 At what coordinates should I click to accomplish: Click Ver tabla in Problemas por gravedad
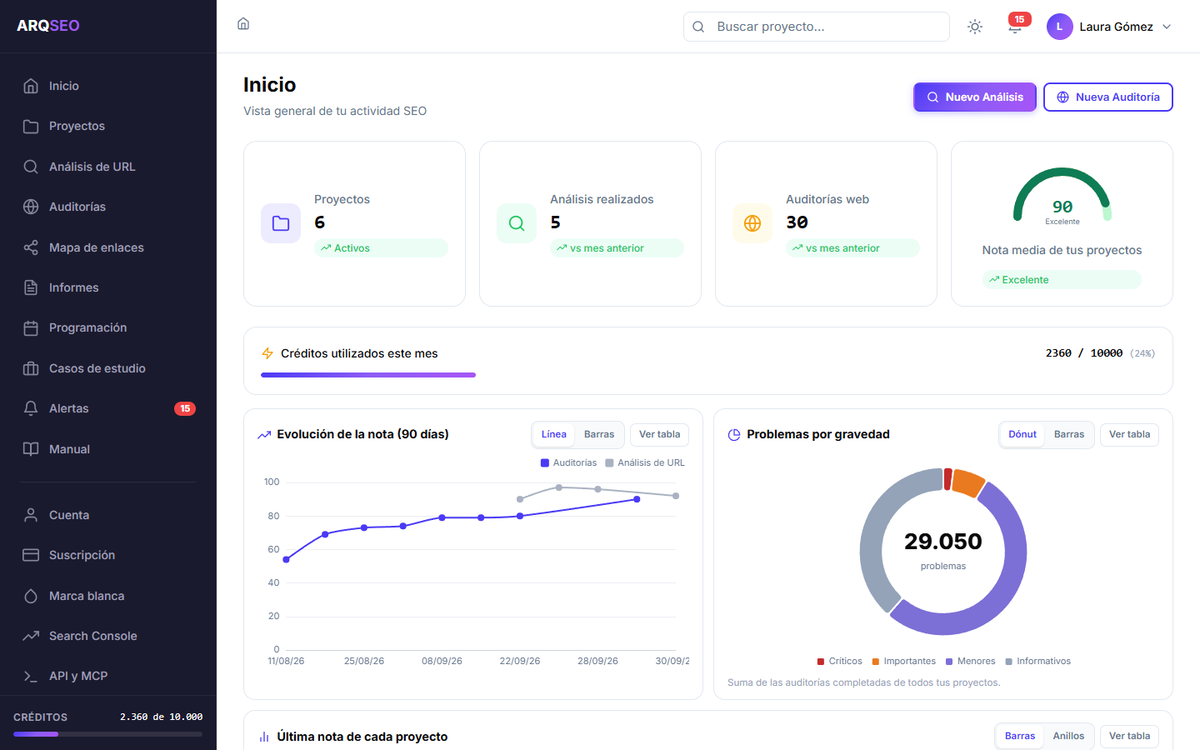coord(1130,434)
